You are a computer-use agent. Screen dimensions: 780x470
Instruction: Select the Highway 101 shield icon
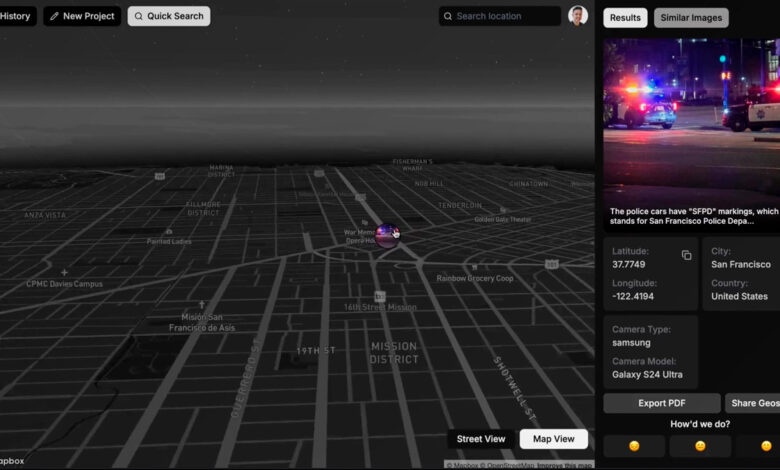(x=552, y=264)
